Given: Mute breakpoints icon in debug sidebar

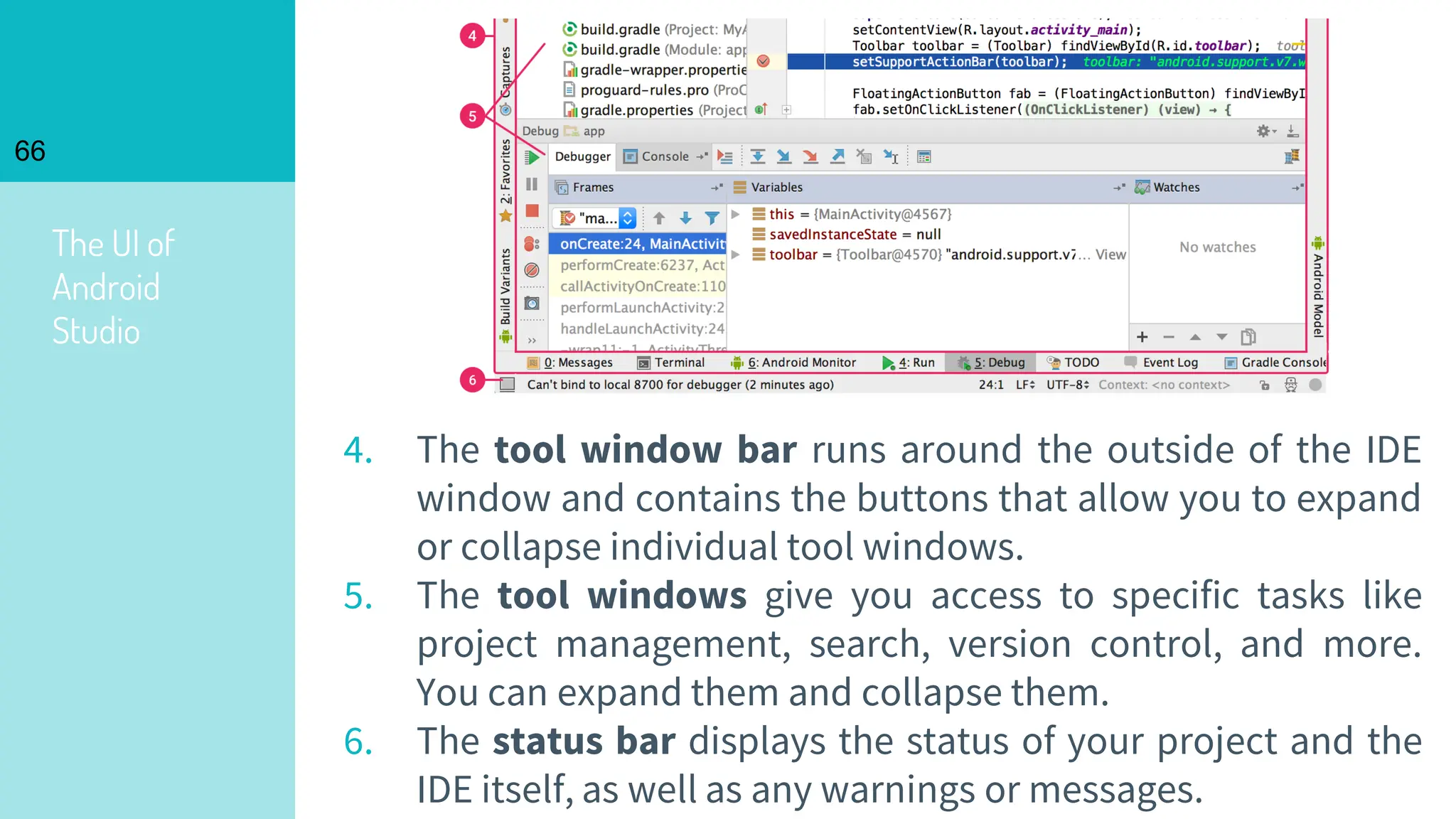Looking at the screenshot, I should [532, 270].
